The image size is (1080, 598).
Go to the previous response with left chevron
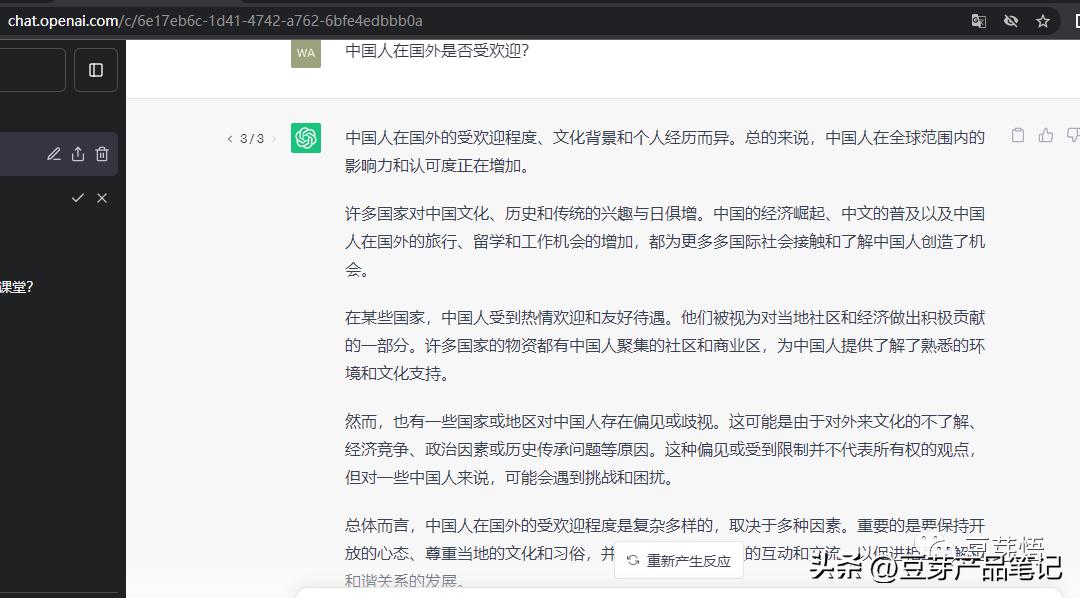coord(229,139)
